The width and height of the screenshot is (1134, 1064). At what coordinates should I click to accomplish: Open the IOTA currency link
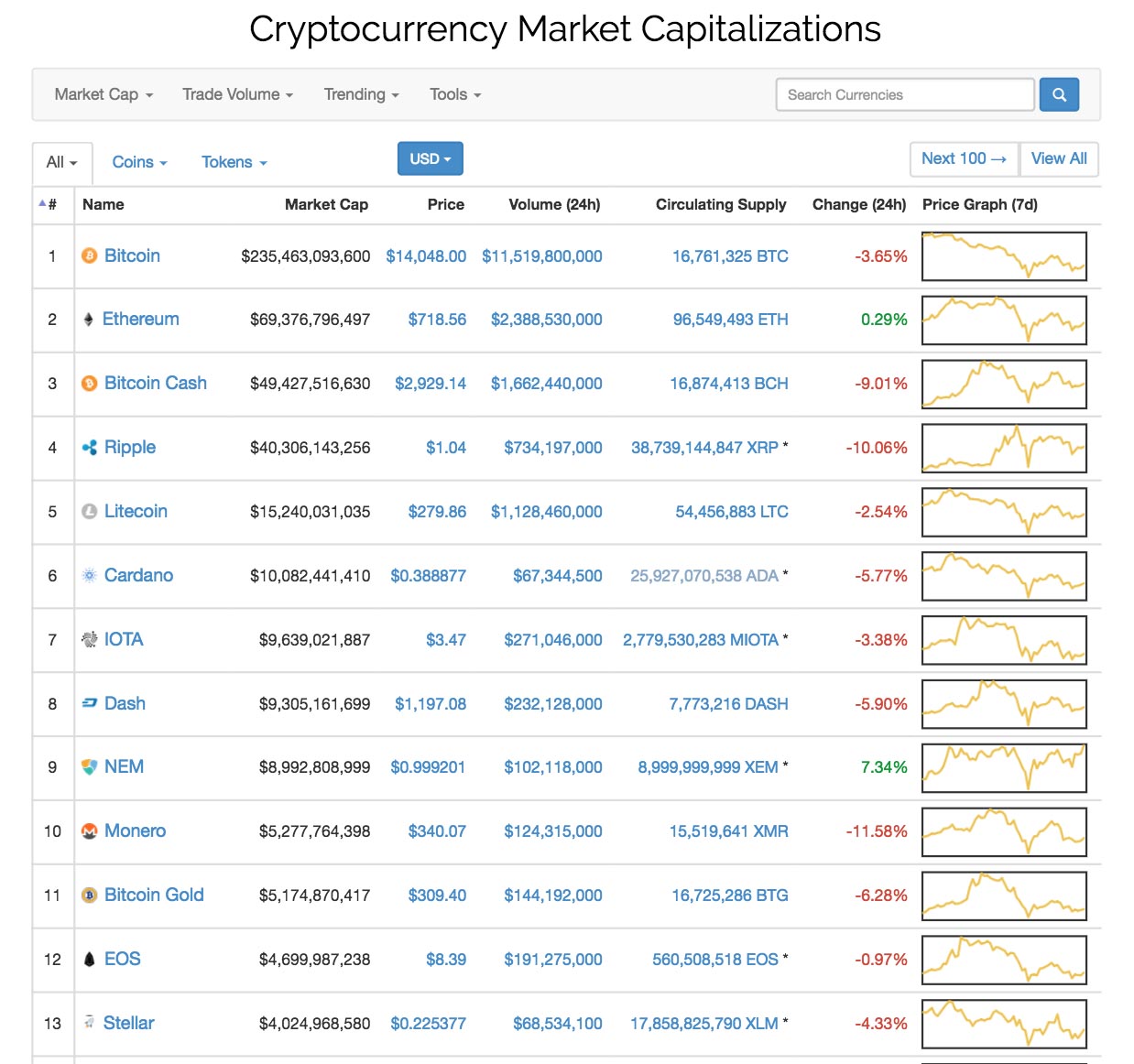tap(124, 639)
